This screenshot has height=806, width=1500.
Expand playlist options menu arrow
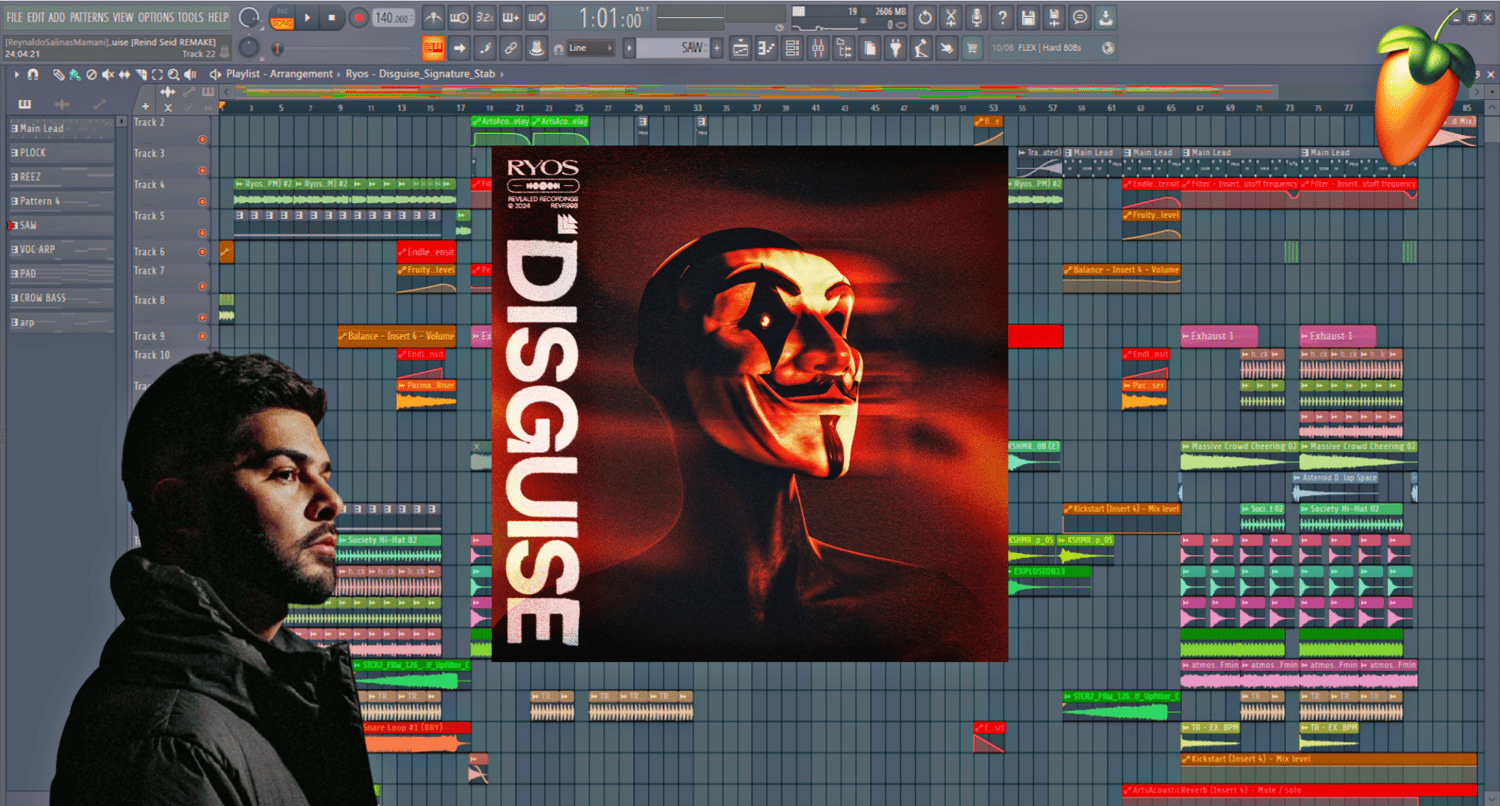coord(17,75)
